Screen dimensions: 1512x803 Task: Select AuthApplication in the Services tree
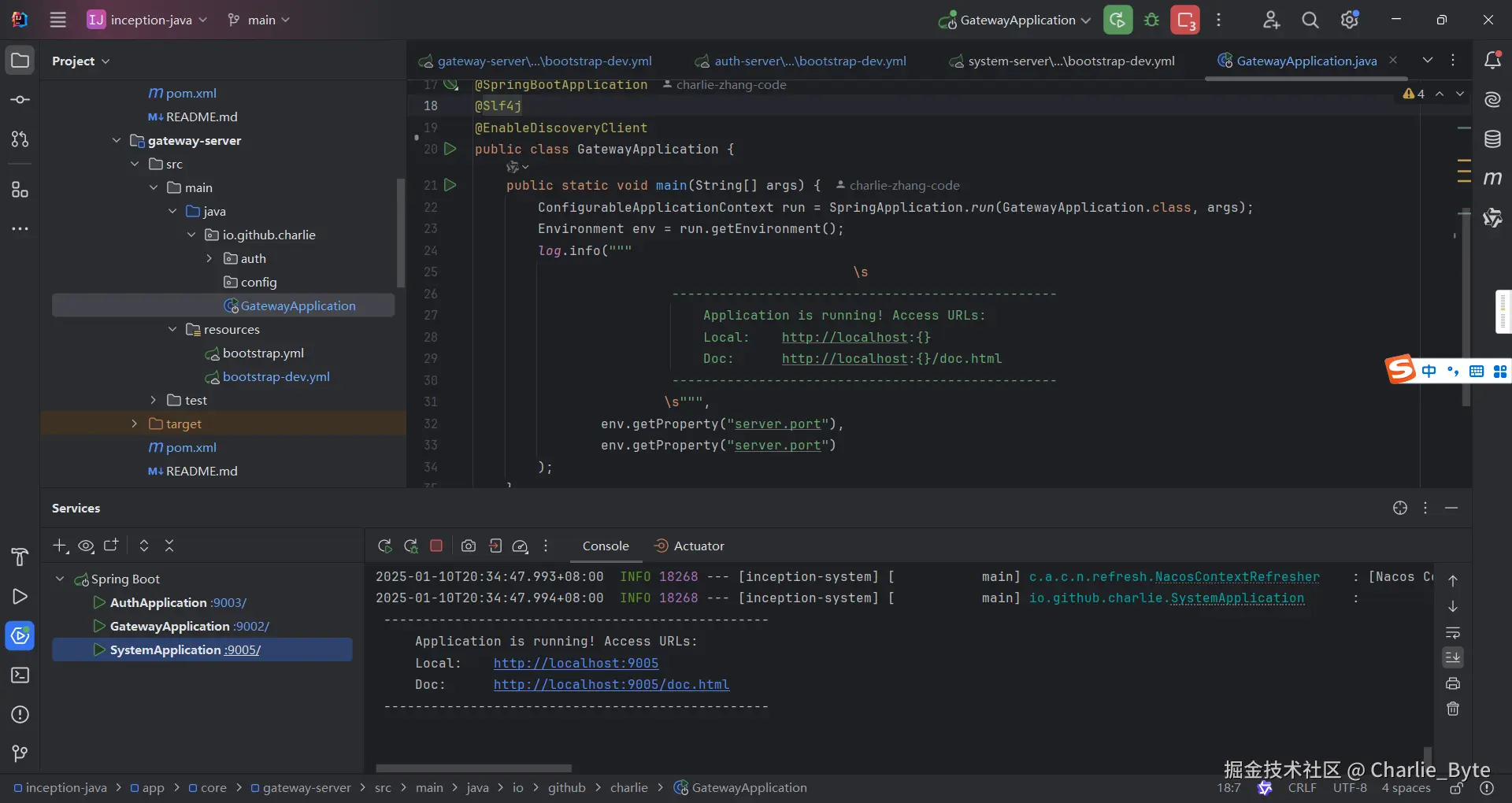point(158,602)
